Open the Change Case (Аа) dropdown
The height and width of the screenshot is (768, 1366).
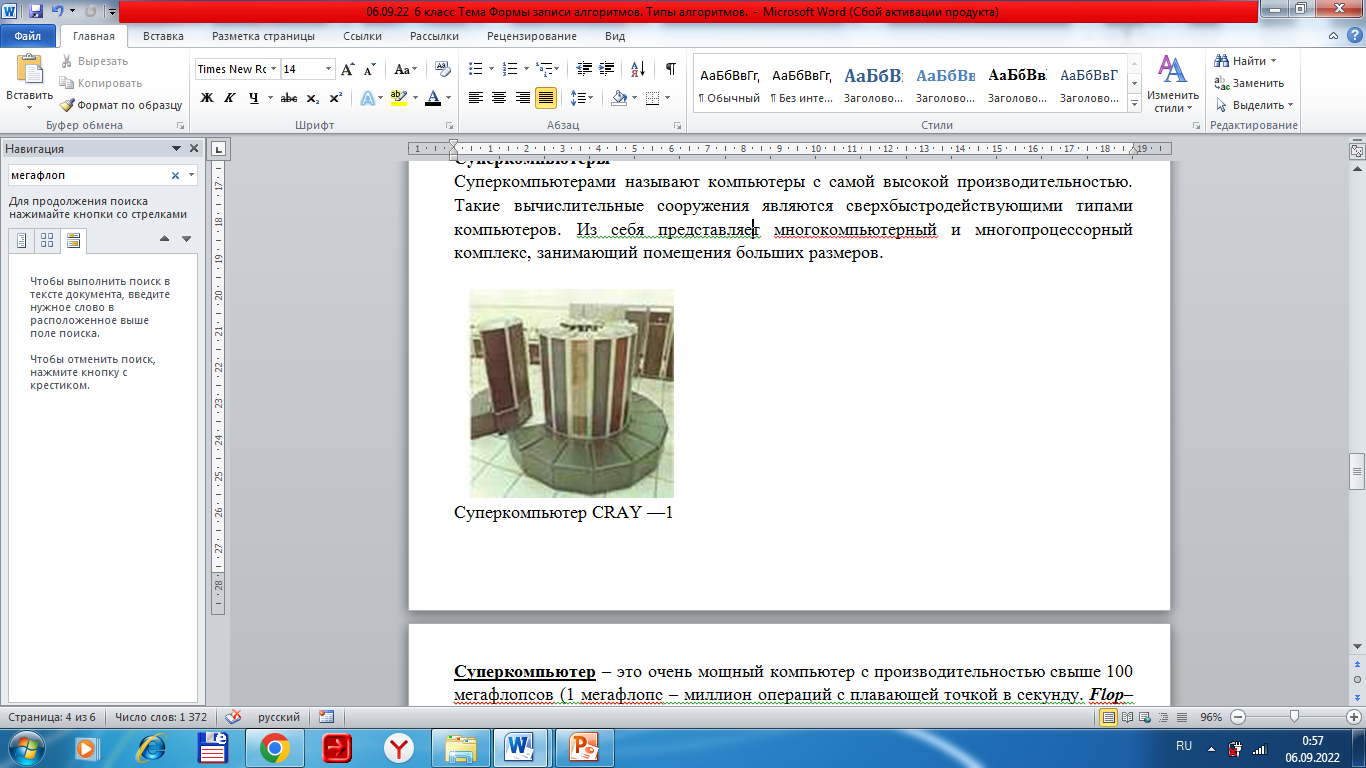[x=405, y=69]
